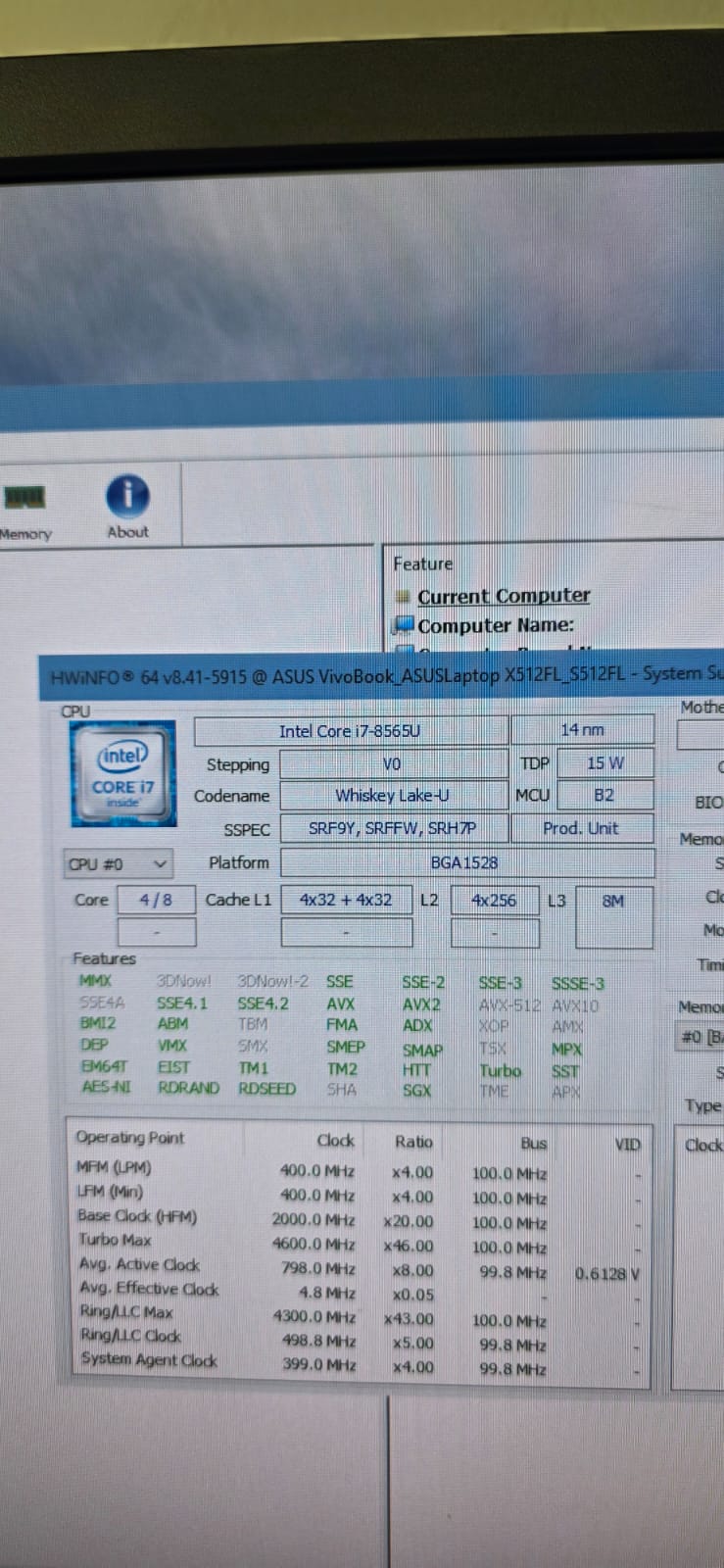Click the MCU value B2
724x1568 pixels.
[604, 795]
